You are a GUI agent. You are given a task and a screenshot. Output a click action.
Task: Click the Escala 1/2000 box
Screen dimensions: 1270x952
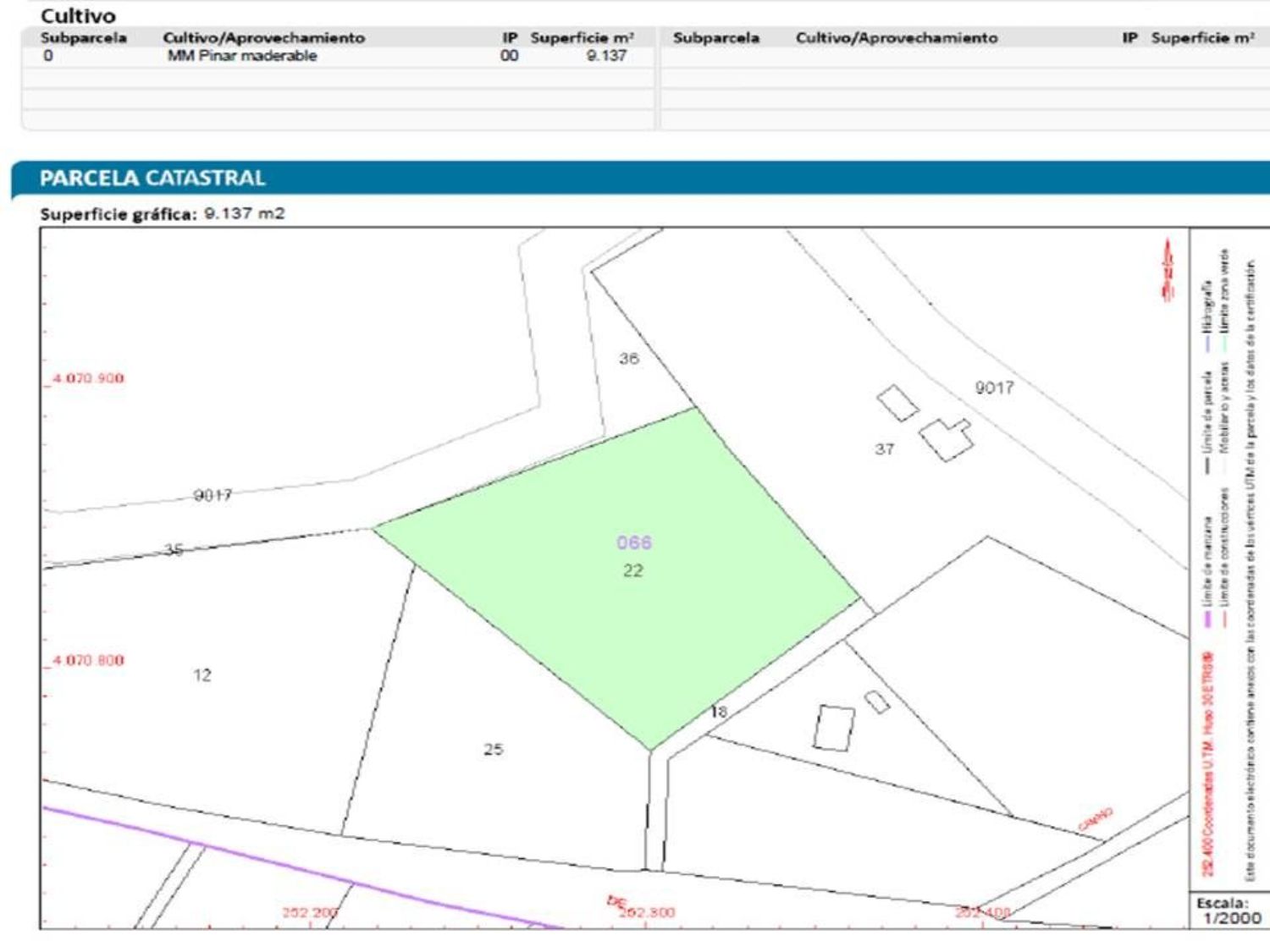[1229, 911]
